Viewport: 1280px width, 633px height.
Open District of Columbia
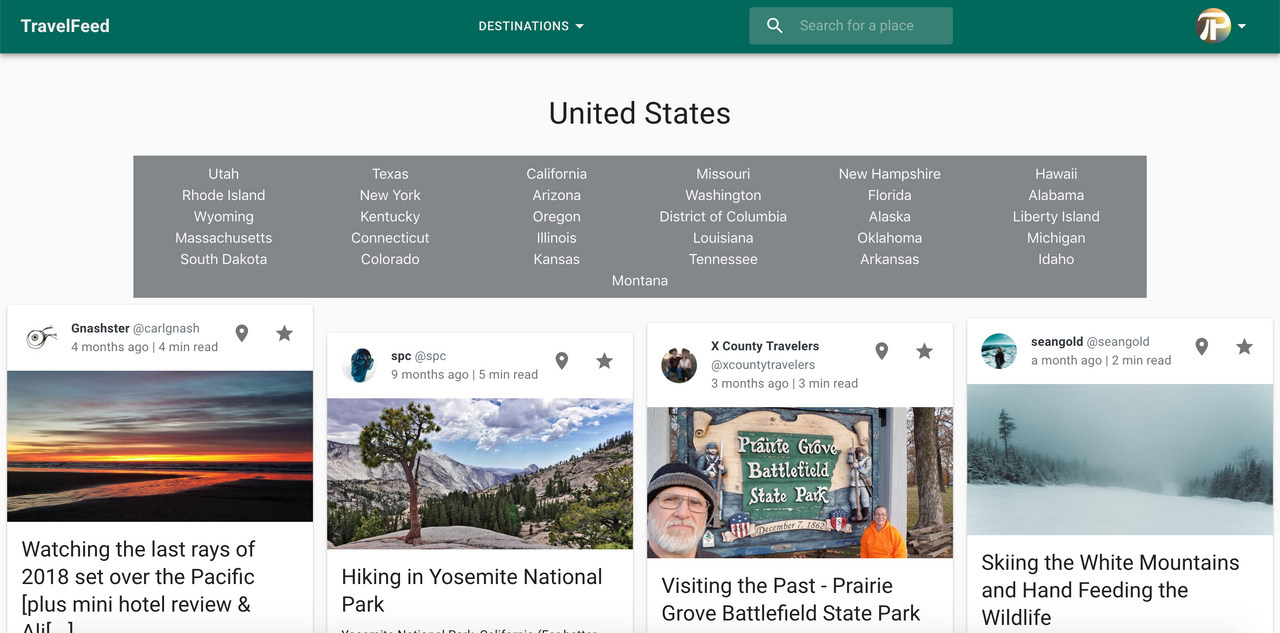pyautogui.click(x=723, y=216)
